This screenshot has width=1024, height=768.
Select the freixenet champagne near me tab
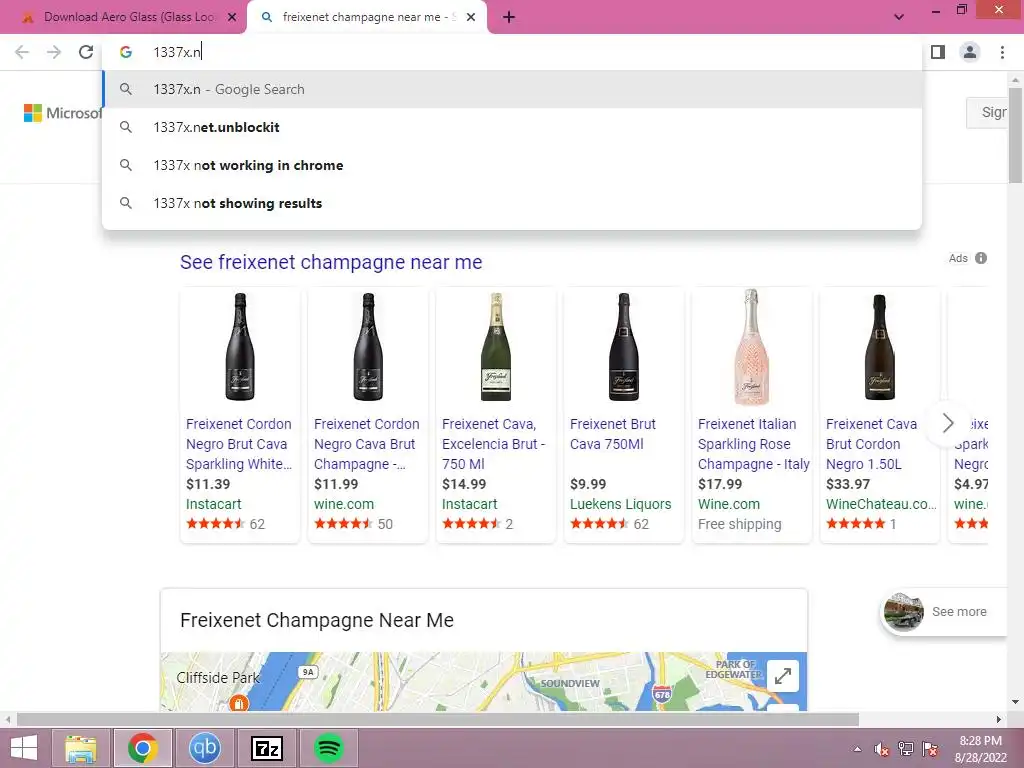point(367,18)
